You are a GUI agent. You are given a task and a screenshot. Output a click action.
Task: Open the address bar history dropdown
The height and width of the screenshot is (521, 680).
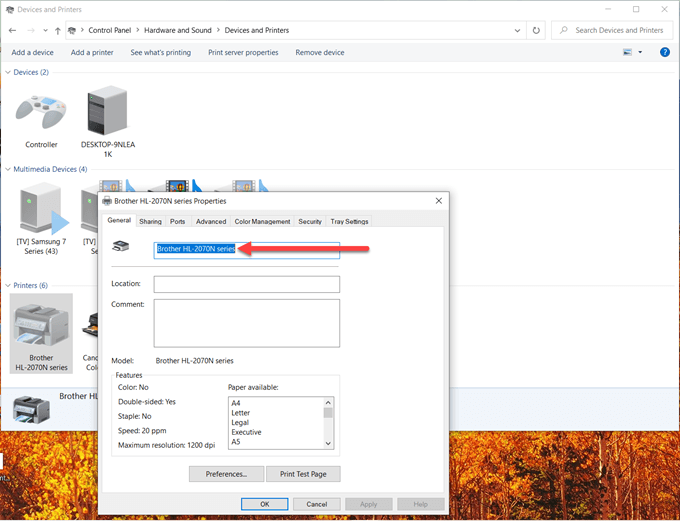click(x=517, y=30)
